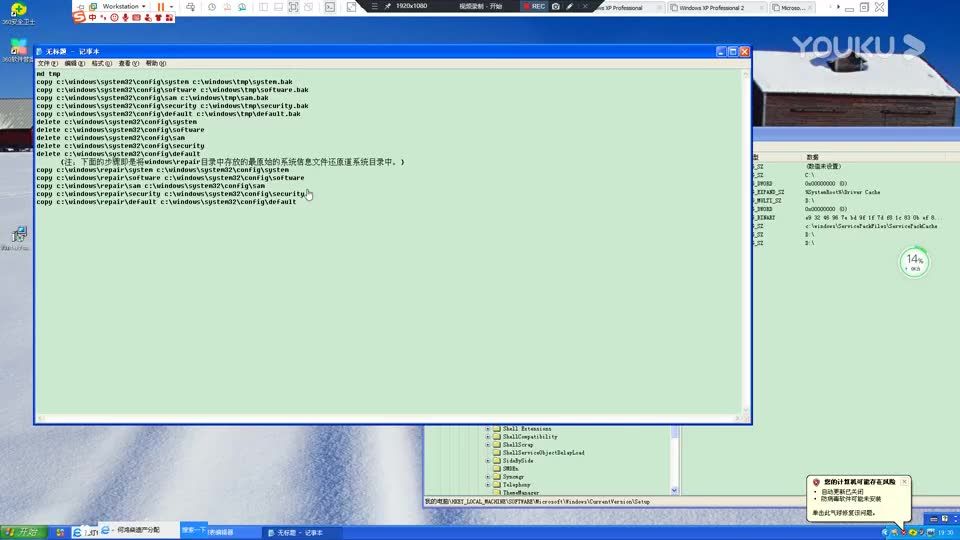
Task: Toggle Chinese input mode 中
Action: tap(92, 18)
